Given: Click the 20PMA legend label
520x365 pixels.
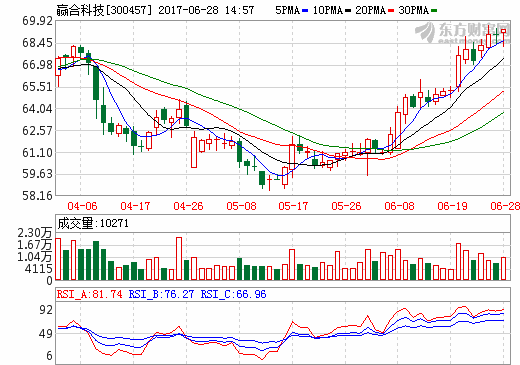Looking at the screenshot, I should click(370, 10).
